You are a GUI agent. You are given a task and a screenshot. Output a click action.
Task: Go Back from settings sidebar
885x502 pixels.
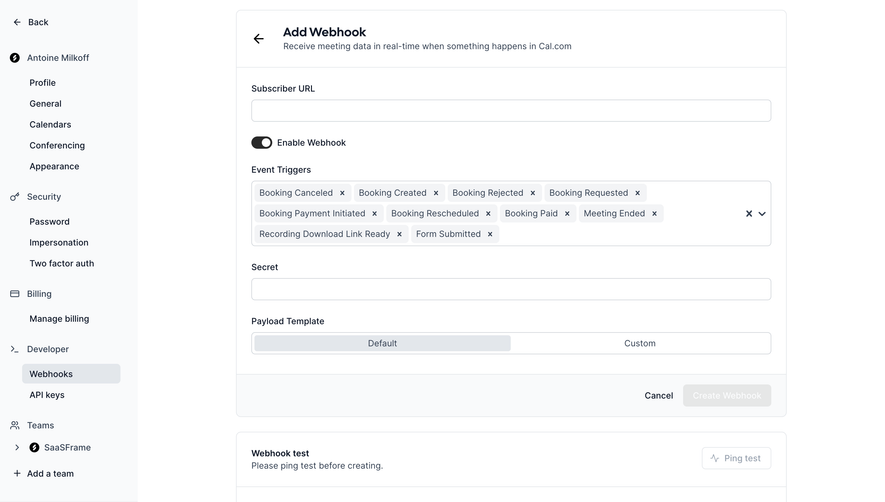click(x=30, y=22)
